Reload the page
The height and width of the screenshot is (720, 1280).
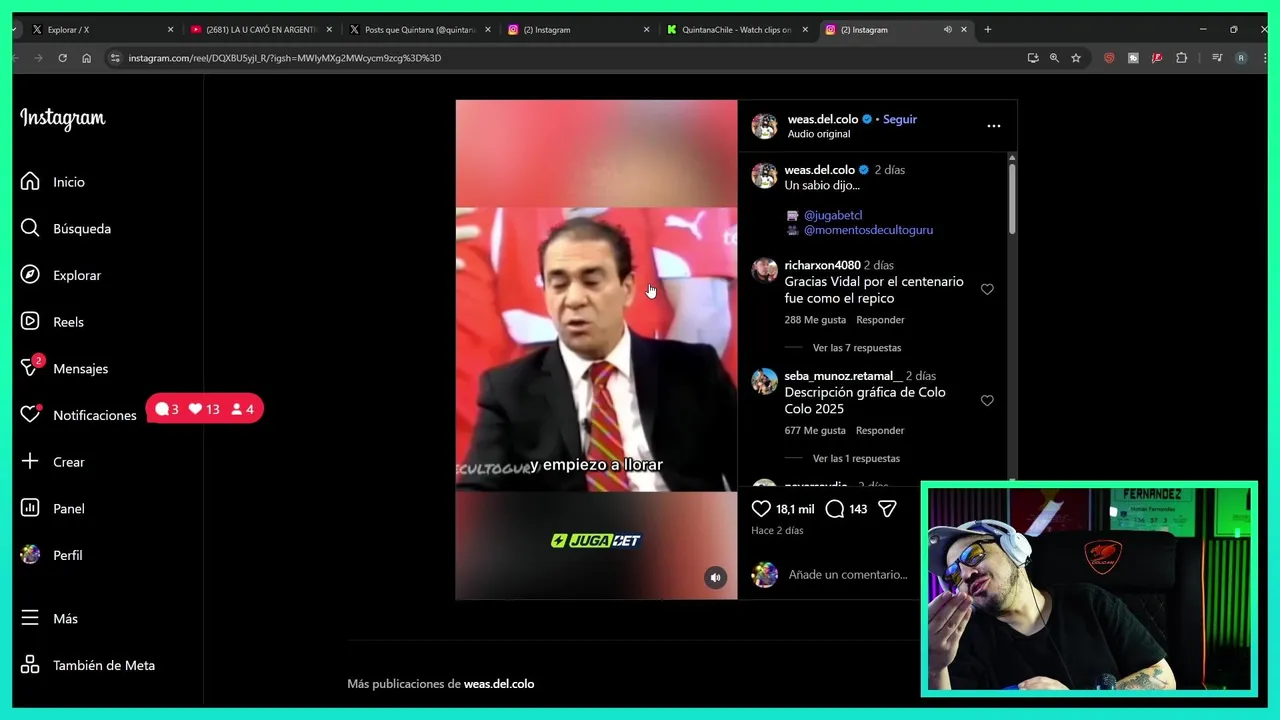pyautogui.click(x=62, y=58)
